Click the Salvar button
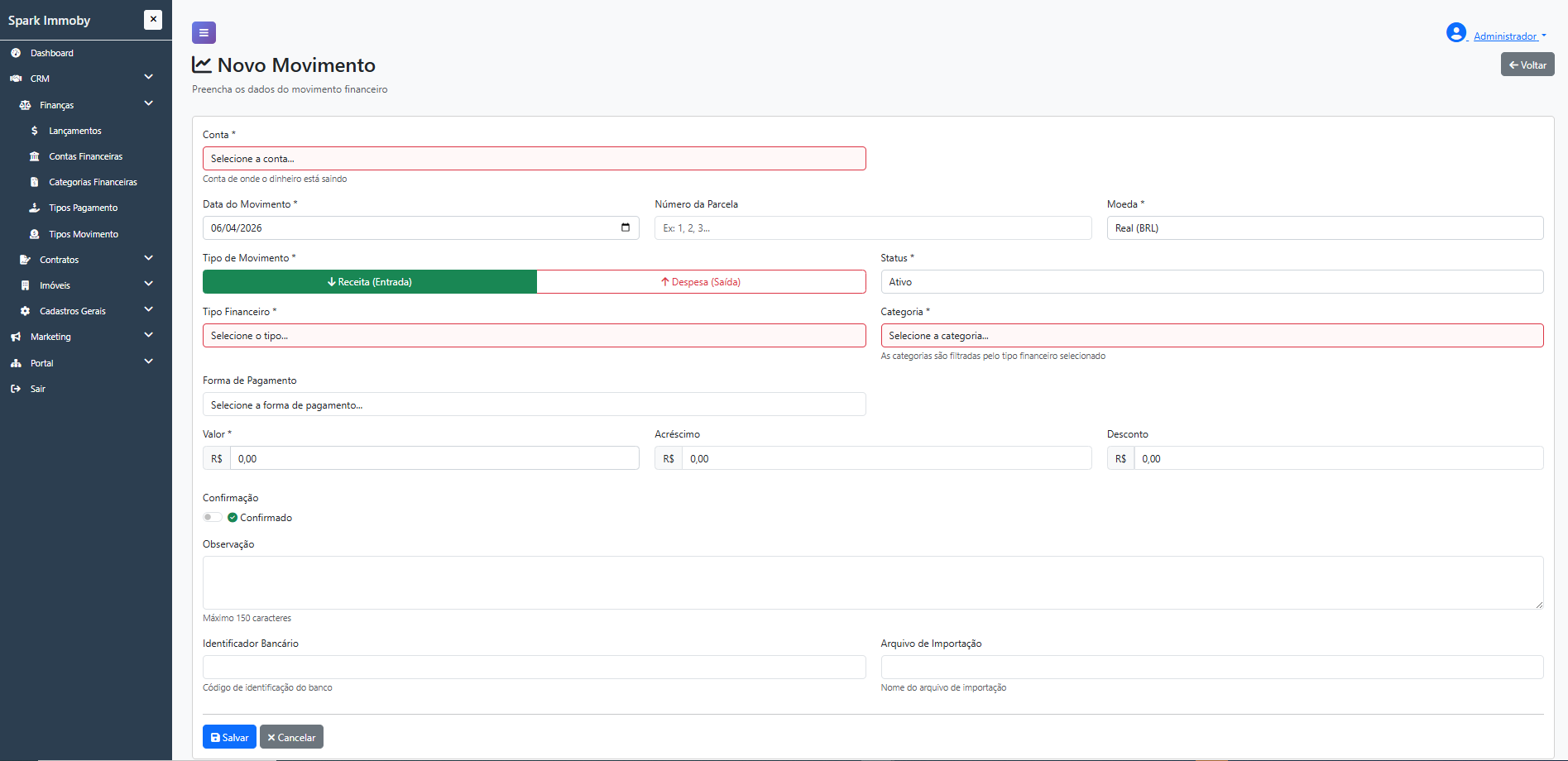Viewport: 1568px width, 761px height. click(x=229, y=737)
